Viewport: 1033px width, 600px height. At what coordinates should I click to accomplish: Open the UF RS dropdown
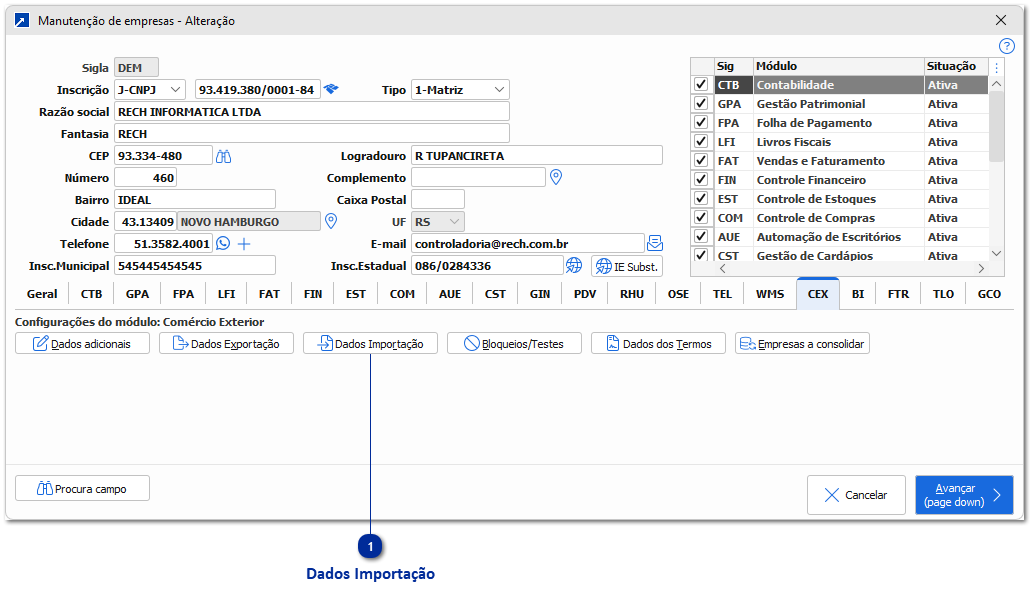437,222
